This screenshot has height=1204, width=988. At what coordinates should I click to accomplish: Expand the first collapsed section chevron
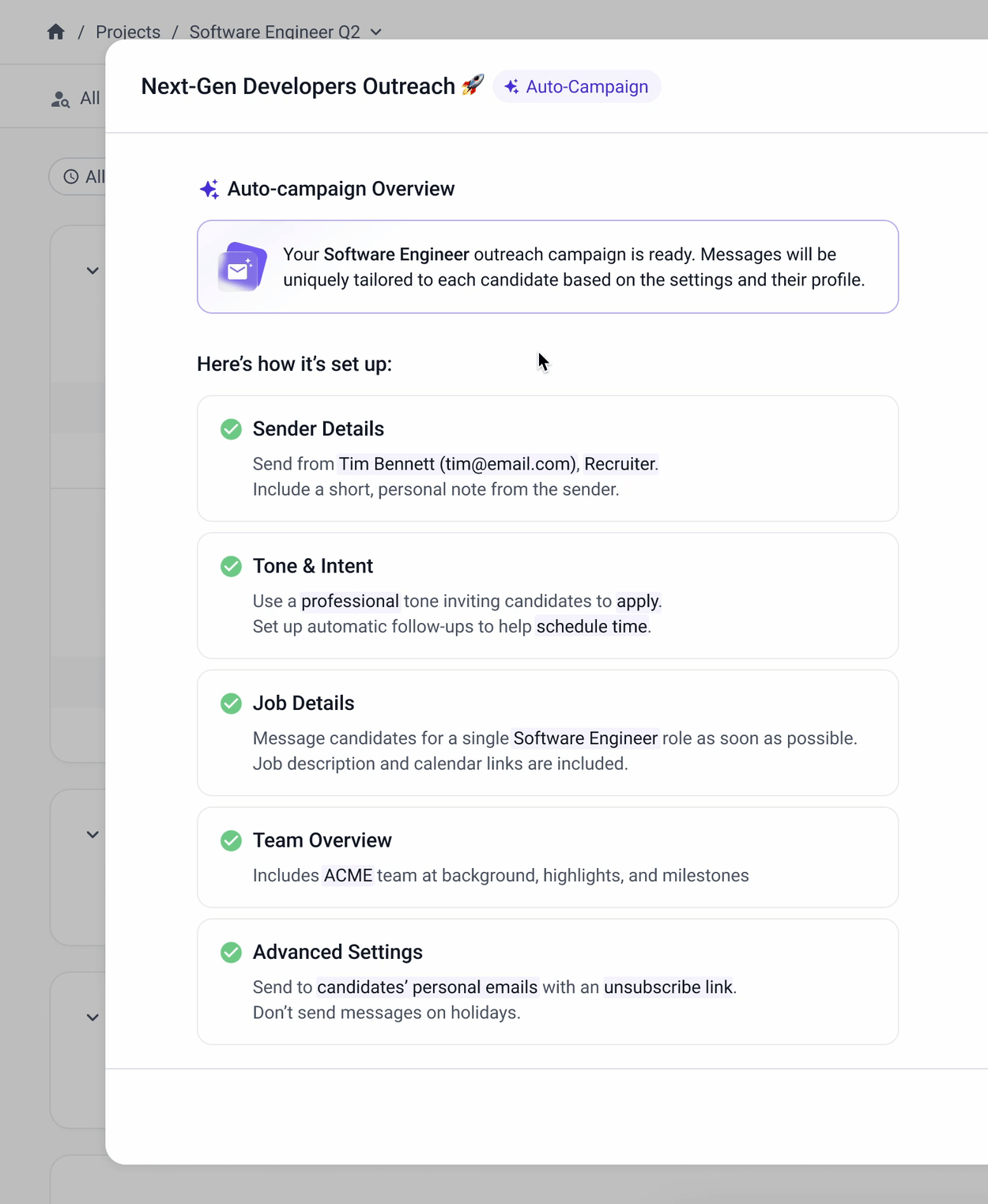tap(92, 271)
